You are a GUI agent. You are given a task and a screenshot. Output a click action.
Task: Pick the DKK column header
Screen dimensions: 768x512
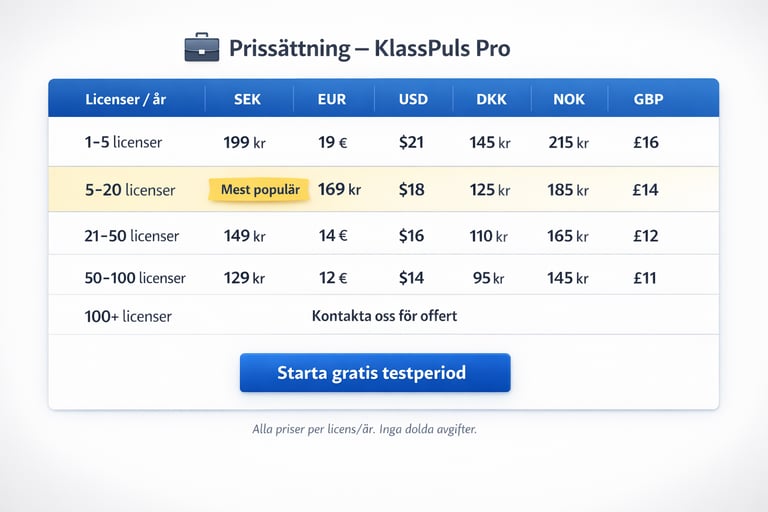click(x=491, y=99)
